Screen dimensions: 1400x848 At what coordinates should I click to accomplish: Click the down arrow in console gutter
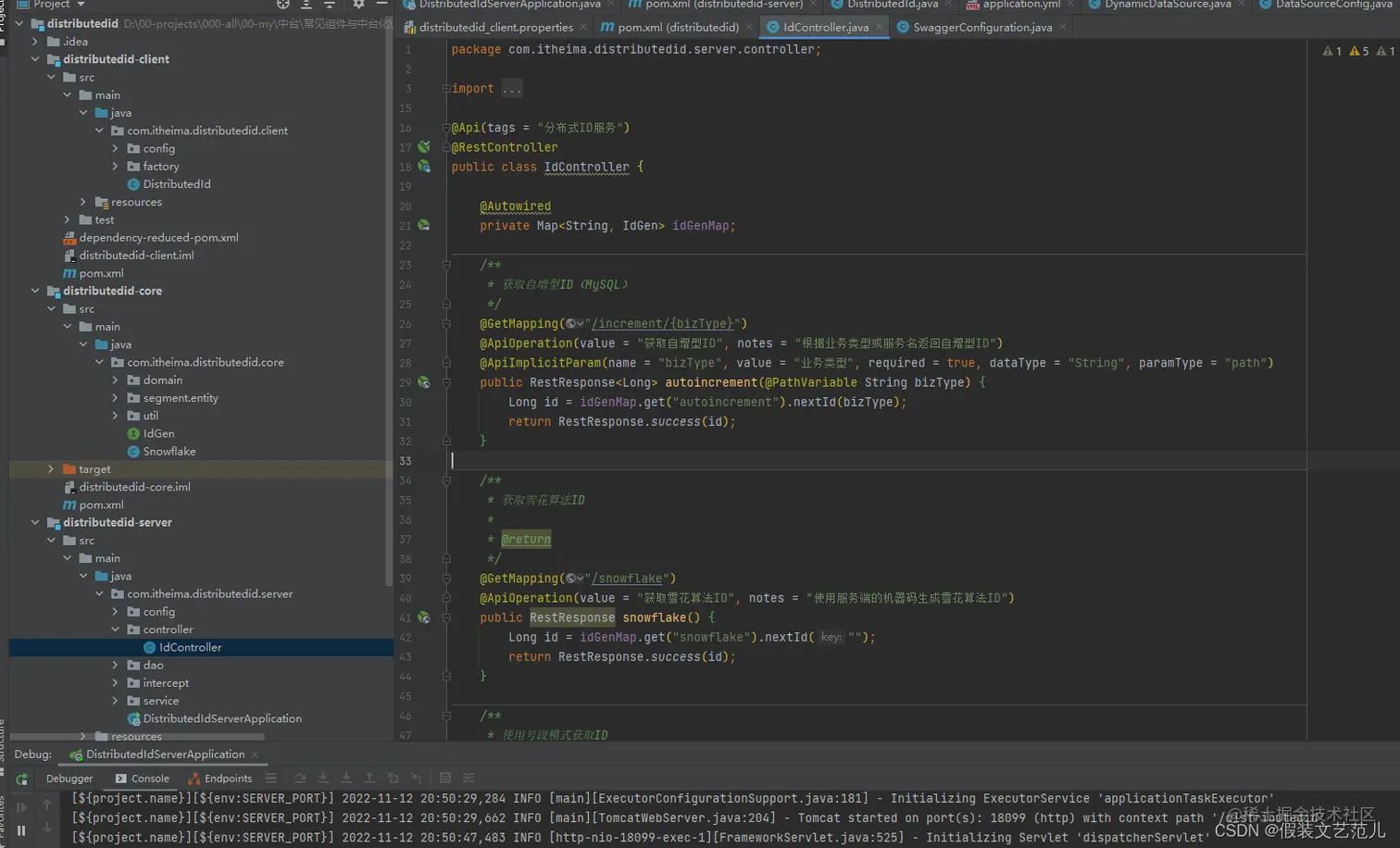coord(47,829)
